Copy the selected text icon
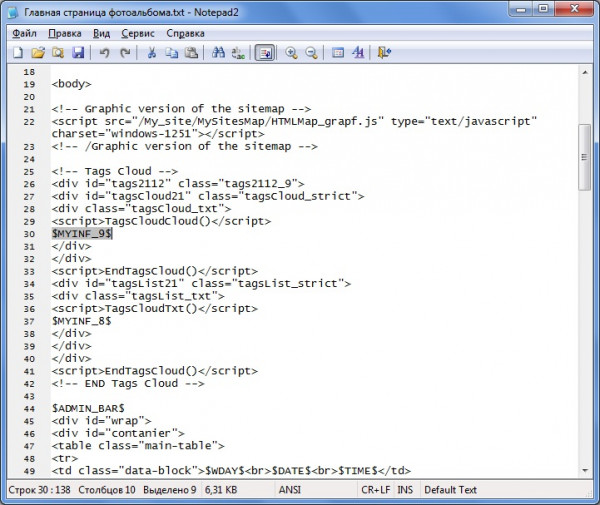The image size is (600, 505). pyautogui.click(x=171, y=52)
